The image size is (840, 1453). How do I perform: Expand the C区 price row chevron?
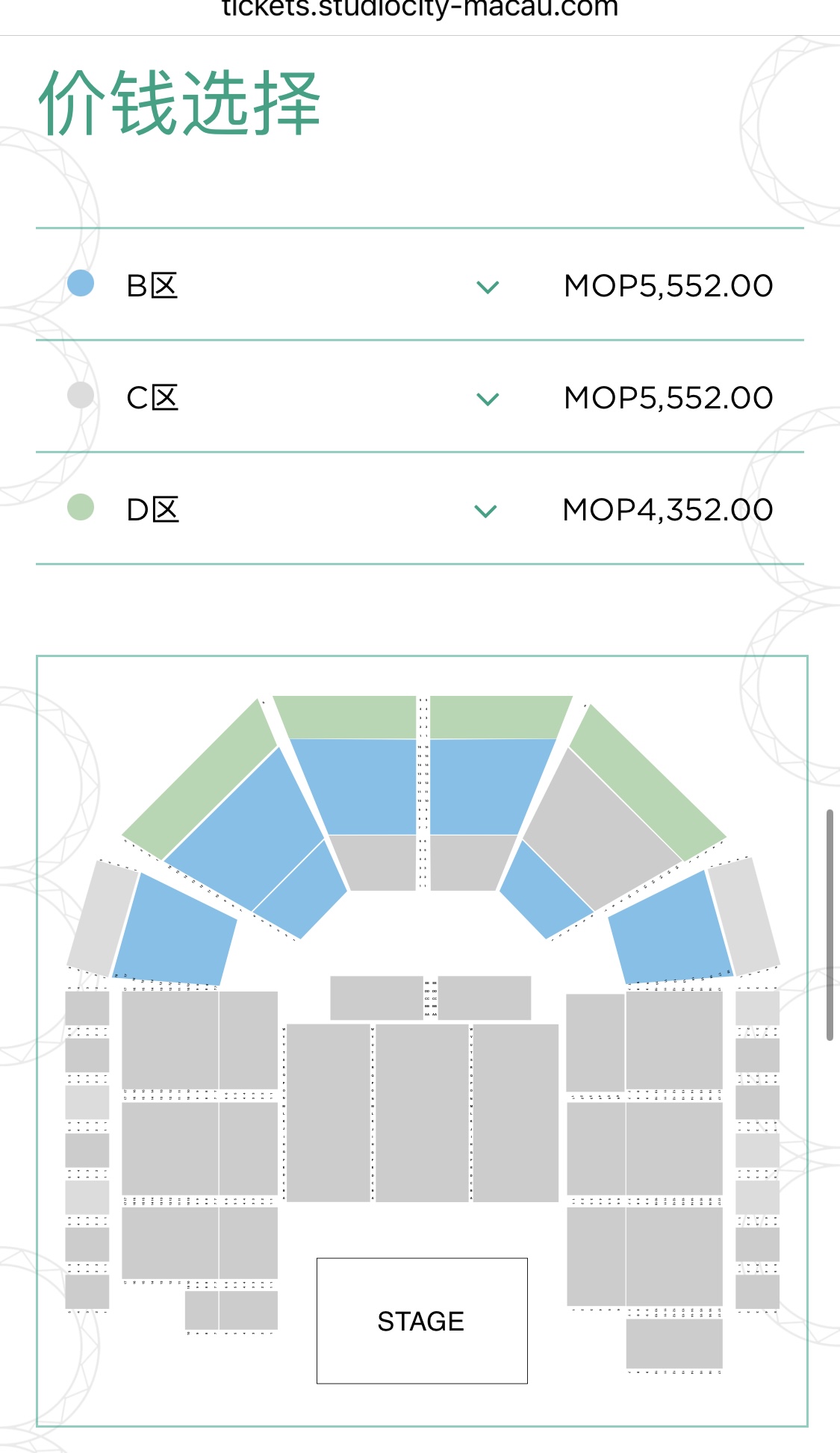pos(488,399)
